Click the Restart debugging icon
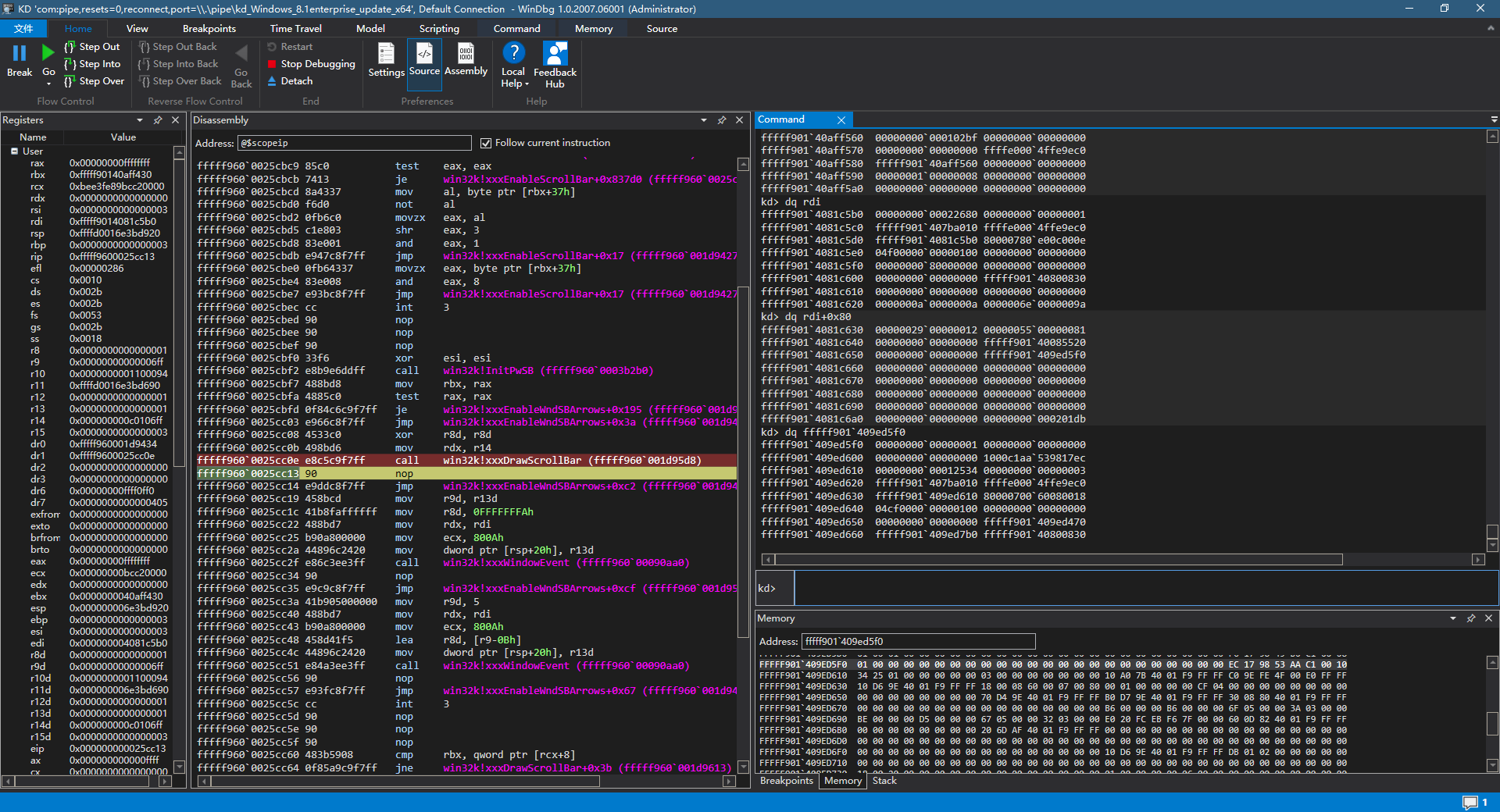Screen dimensions: 1500x812 pos(272,47)
